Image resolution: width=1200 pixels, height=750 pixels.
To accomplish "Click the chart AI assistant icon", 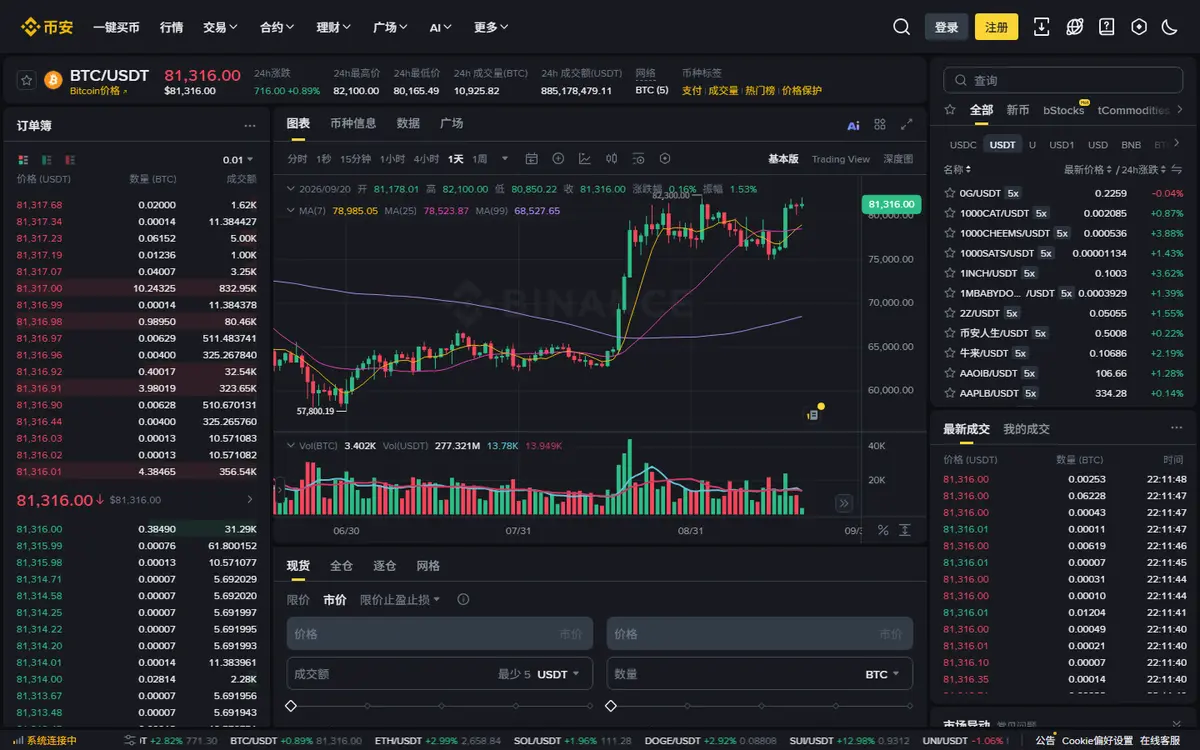I will pyautogui.click(x=853, y=125).
